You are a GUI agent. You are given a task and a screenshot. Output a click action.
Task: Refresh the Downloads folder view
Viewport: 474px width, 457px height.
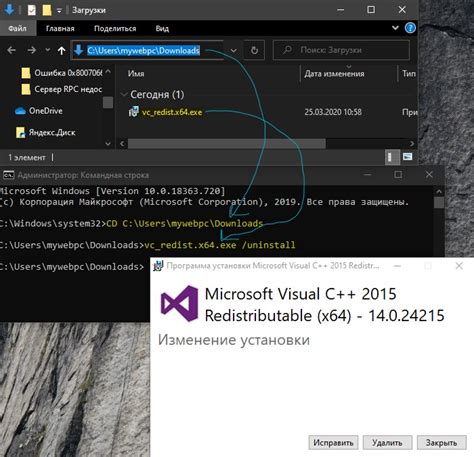click(x=254, y=50)
